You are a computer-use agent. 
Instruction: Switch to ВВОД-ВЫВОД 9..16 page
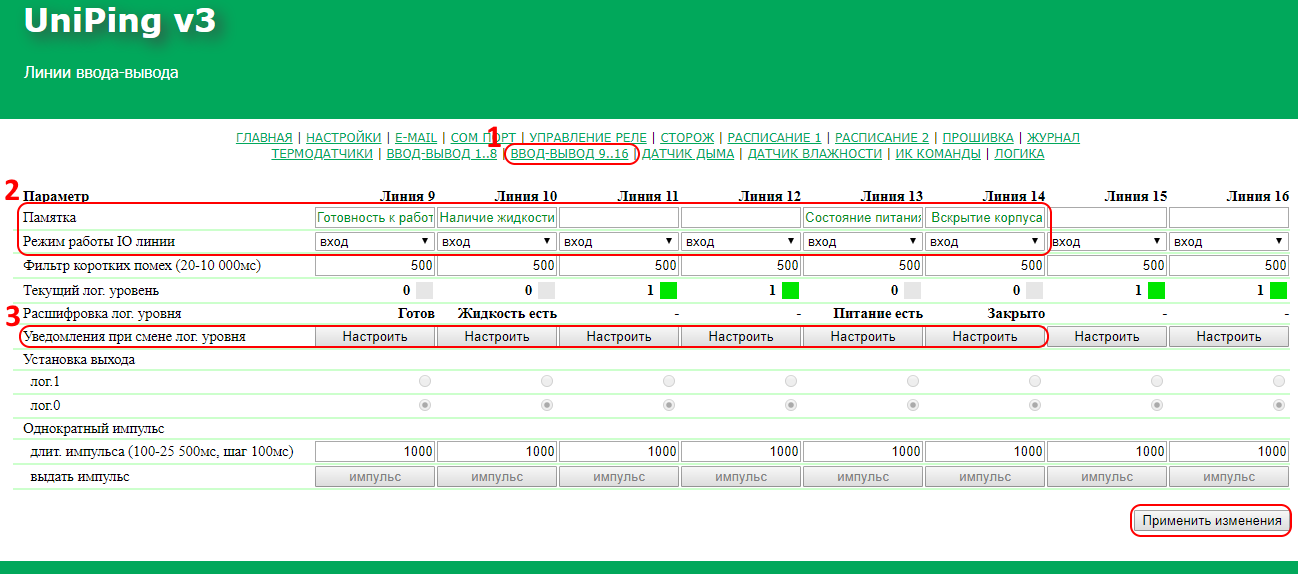(570, 154)
